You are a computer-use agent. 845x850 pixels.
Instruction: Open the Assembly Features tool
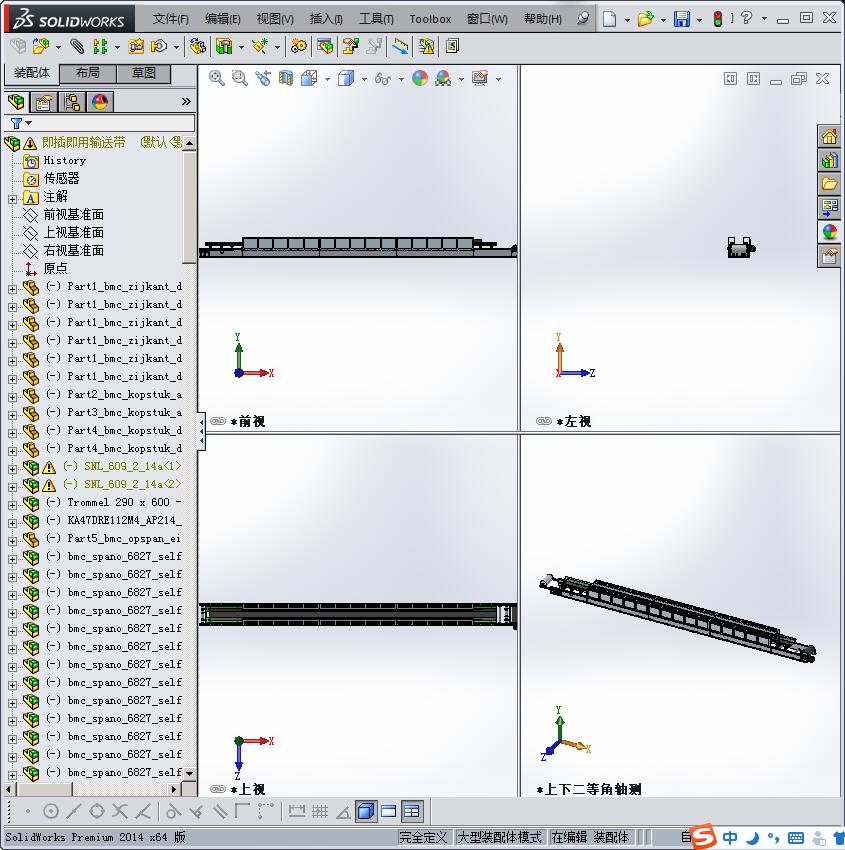point(224,47)
